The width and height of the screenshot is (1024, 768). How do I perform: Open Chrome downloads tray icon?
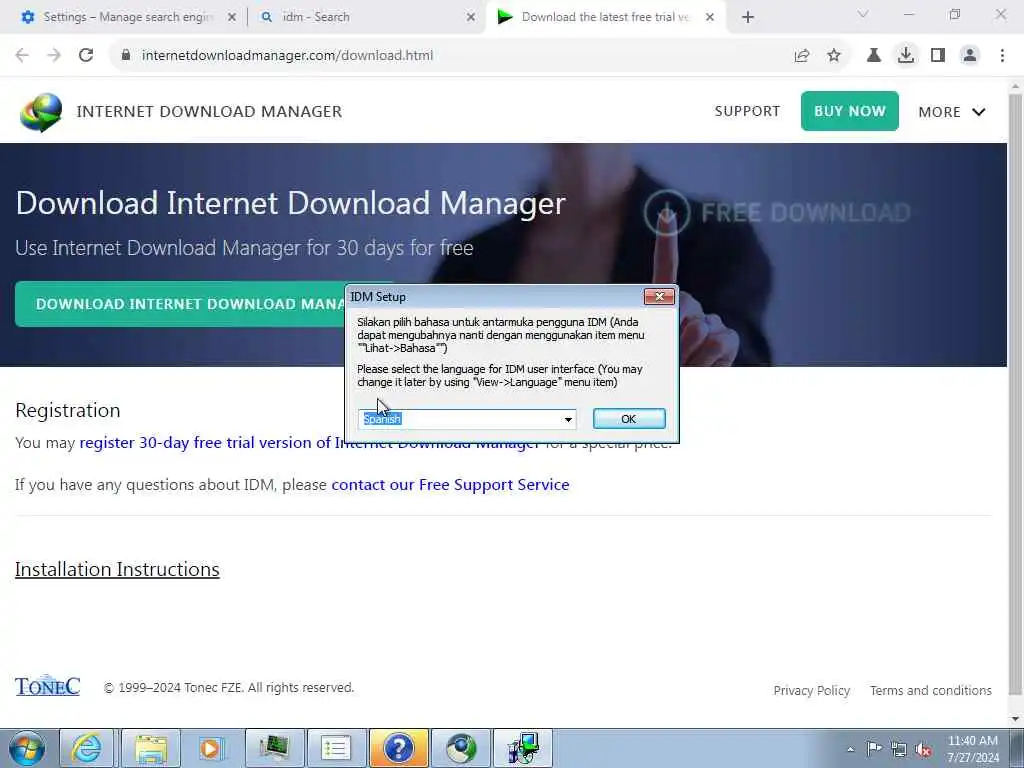[906, 56]
